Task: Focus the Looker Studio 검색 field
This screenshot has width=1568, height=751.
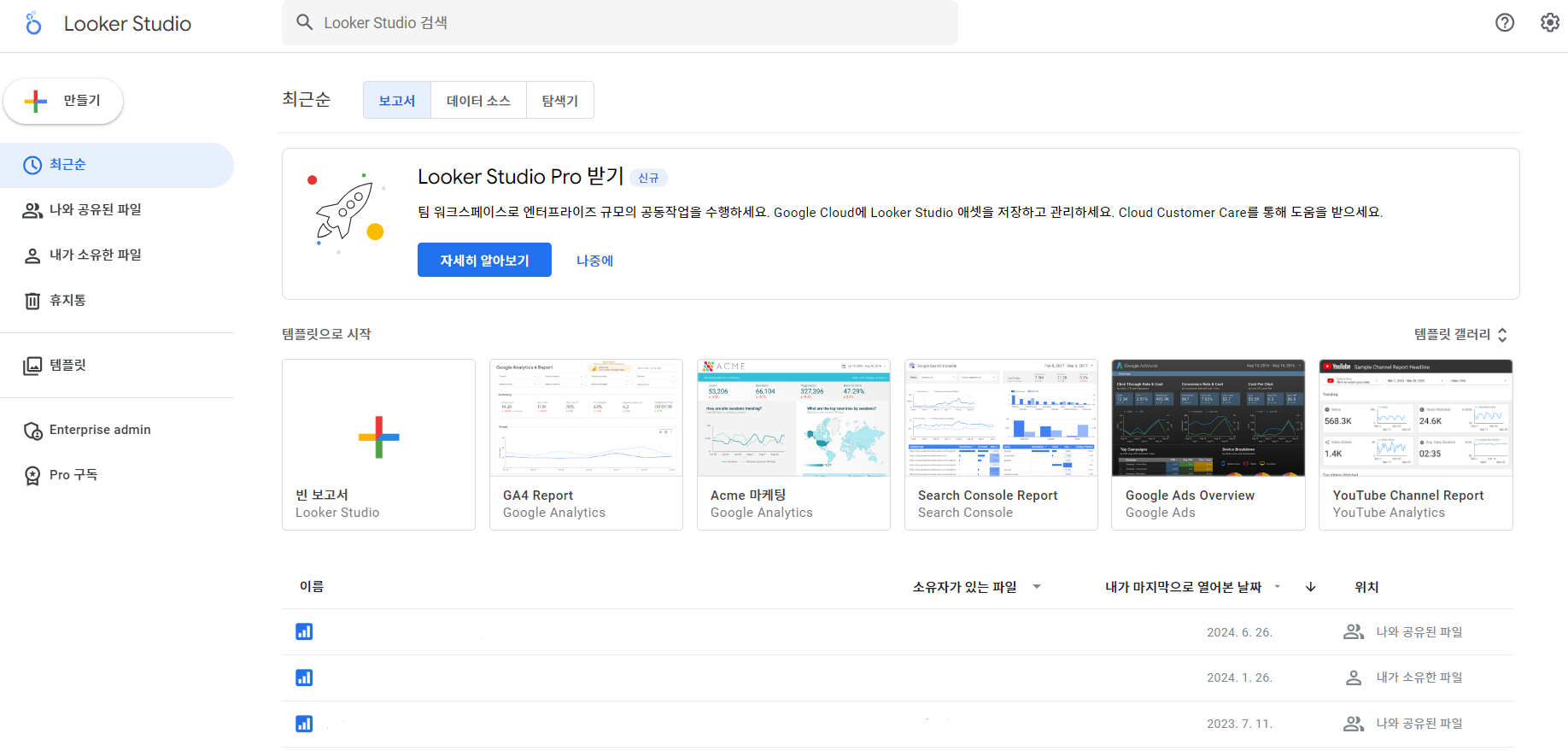Action: click(620, 22)
